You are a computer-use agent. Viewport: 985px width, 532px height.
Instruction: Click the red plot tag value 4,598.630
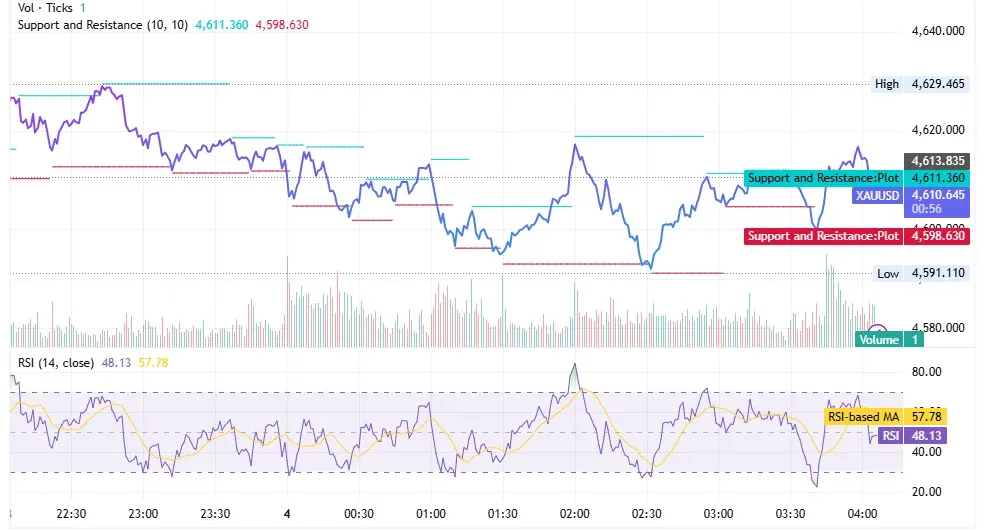938,236
